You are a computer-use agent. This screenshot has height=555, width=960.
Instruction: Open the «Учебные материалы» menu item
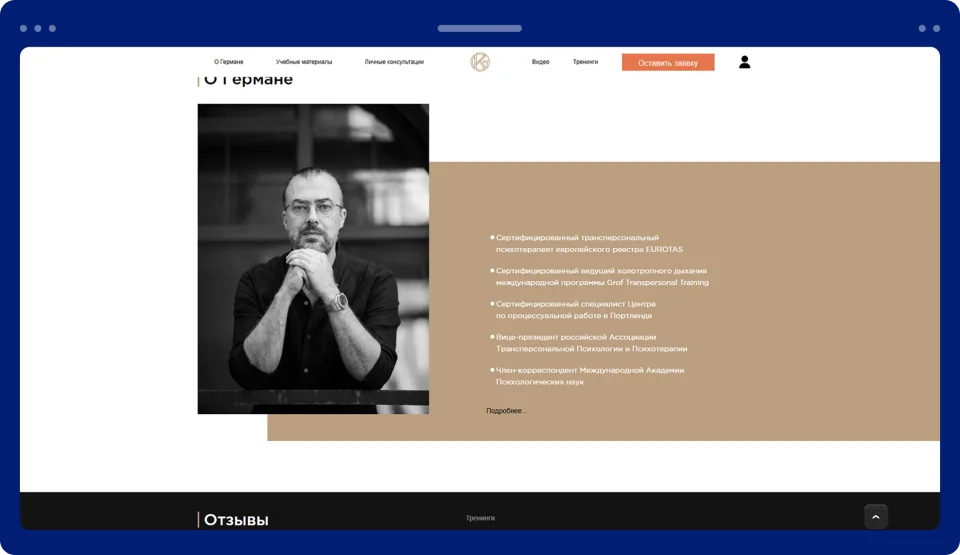pos(304,62)
